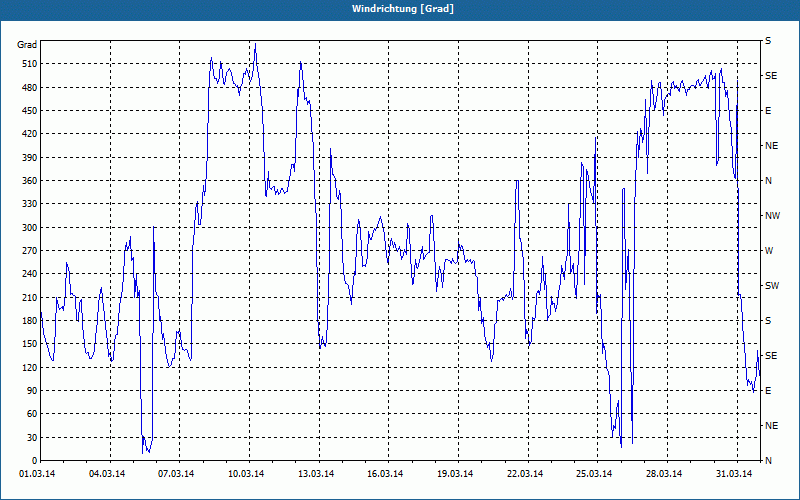Select the 240 y-axis value
The height and width of the screenshot is (500, 800).
click(x=30, y=274)
